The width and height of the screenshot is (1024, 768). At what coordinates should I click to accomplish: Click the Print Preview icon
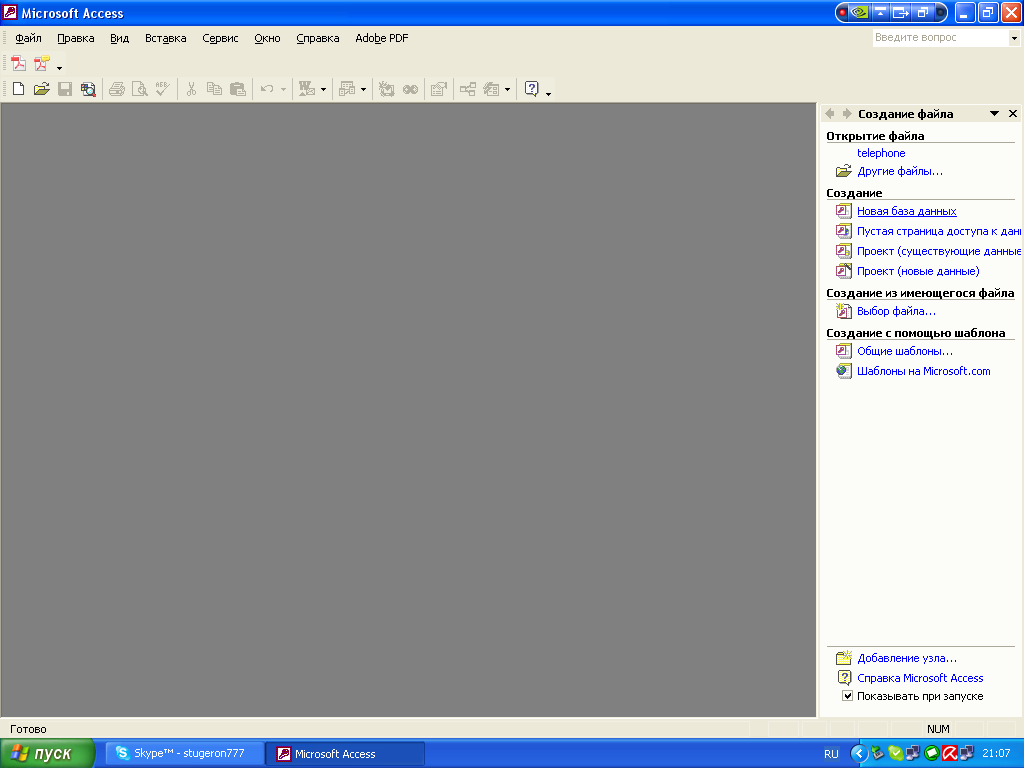[140, 89]
